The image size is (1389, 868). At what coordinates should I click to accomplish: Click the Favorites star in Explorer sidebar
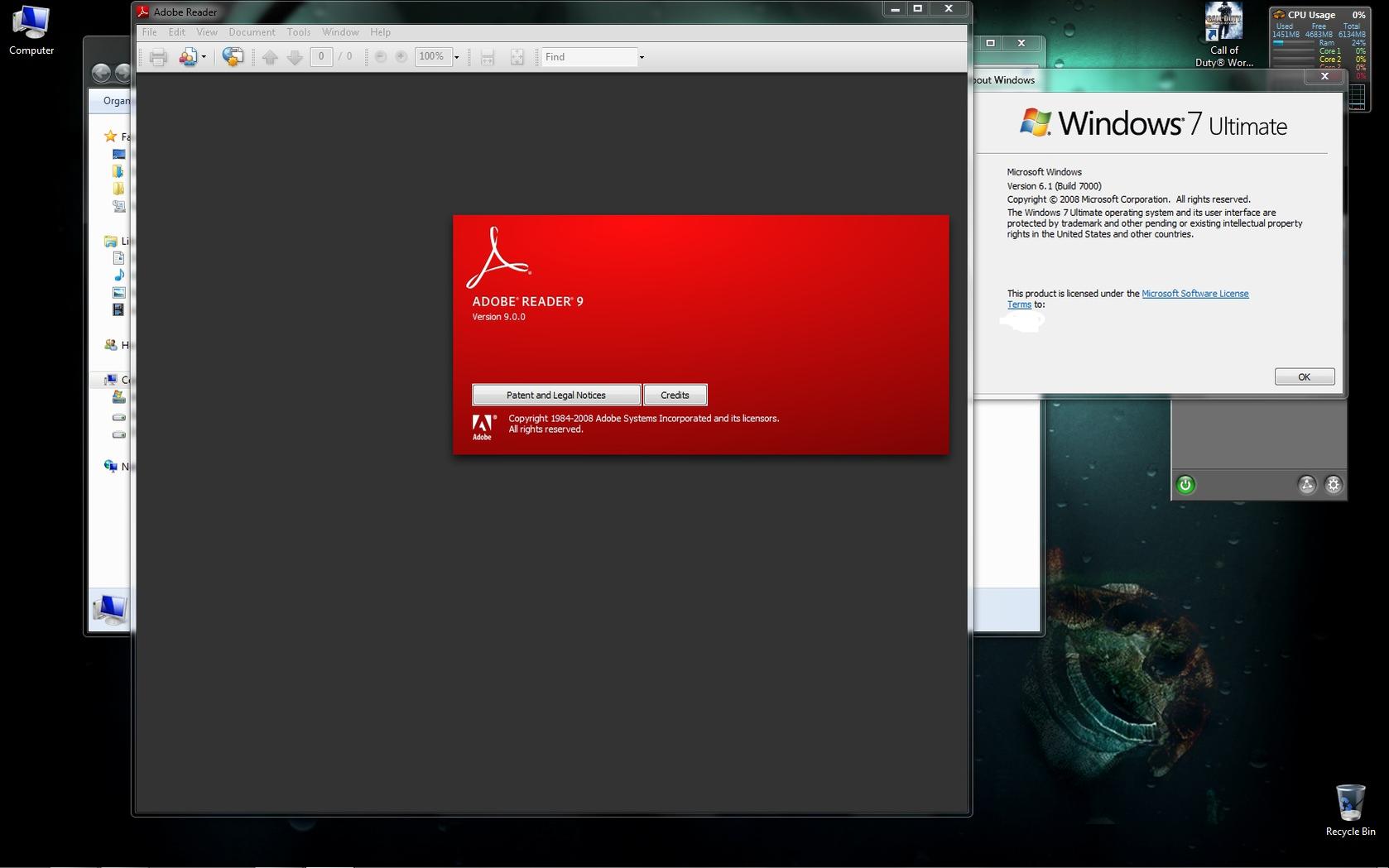tap(110, 137)
